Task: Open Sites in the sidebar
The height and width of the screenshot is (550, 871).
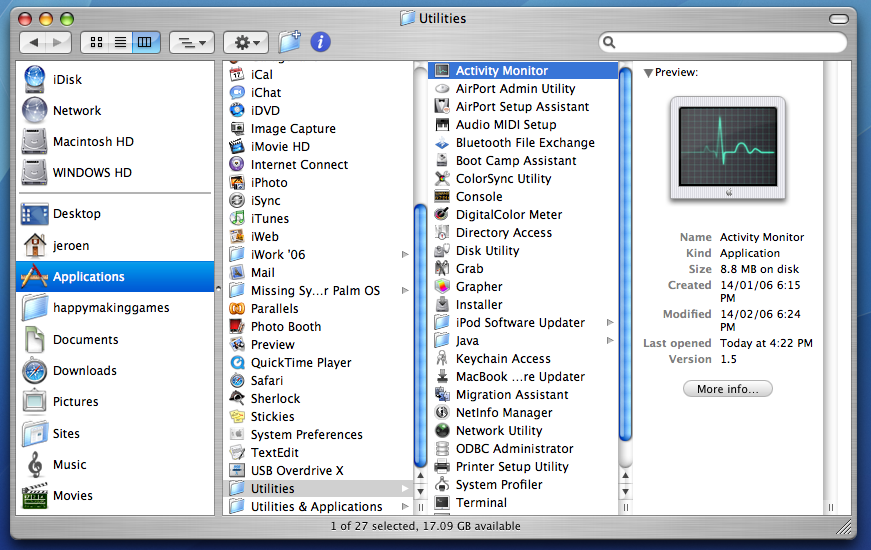Action: pos(115,433)
